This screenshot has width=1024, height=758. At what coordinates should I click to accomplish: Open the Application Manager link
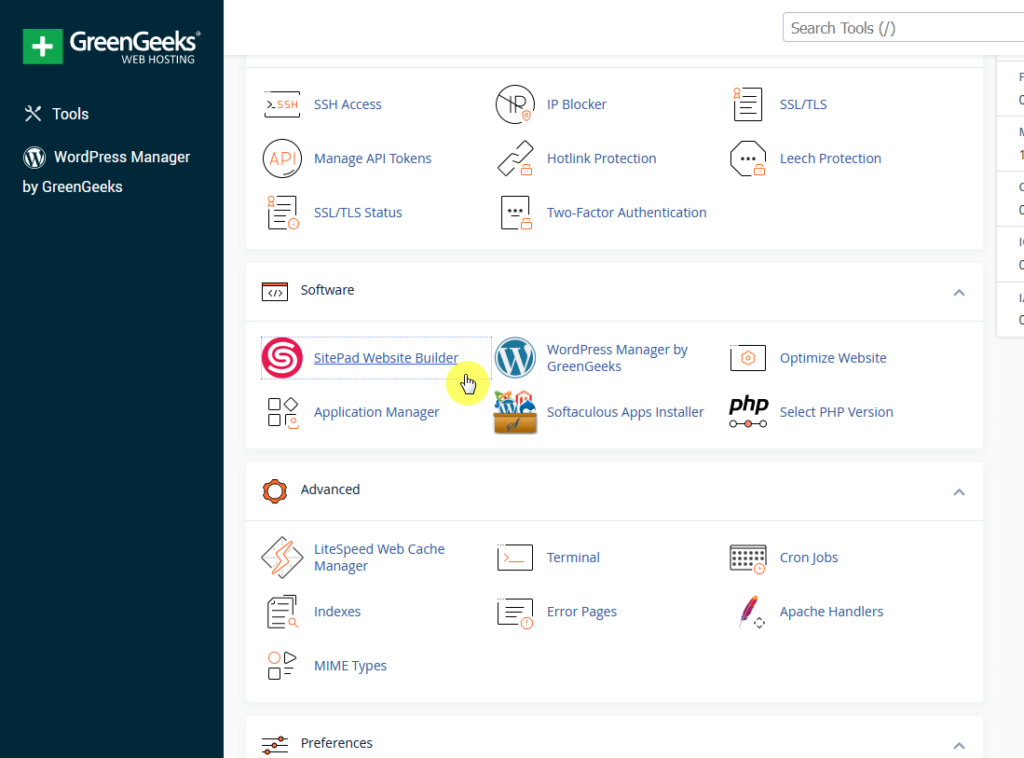point(377,412)
